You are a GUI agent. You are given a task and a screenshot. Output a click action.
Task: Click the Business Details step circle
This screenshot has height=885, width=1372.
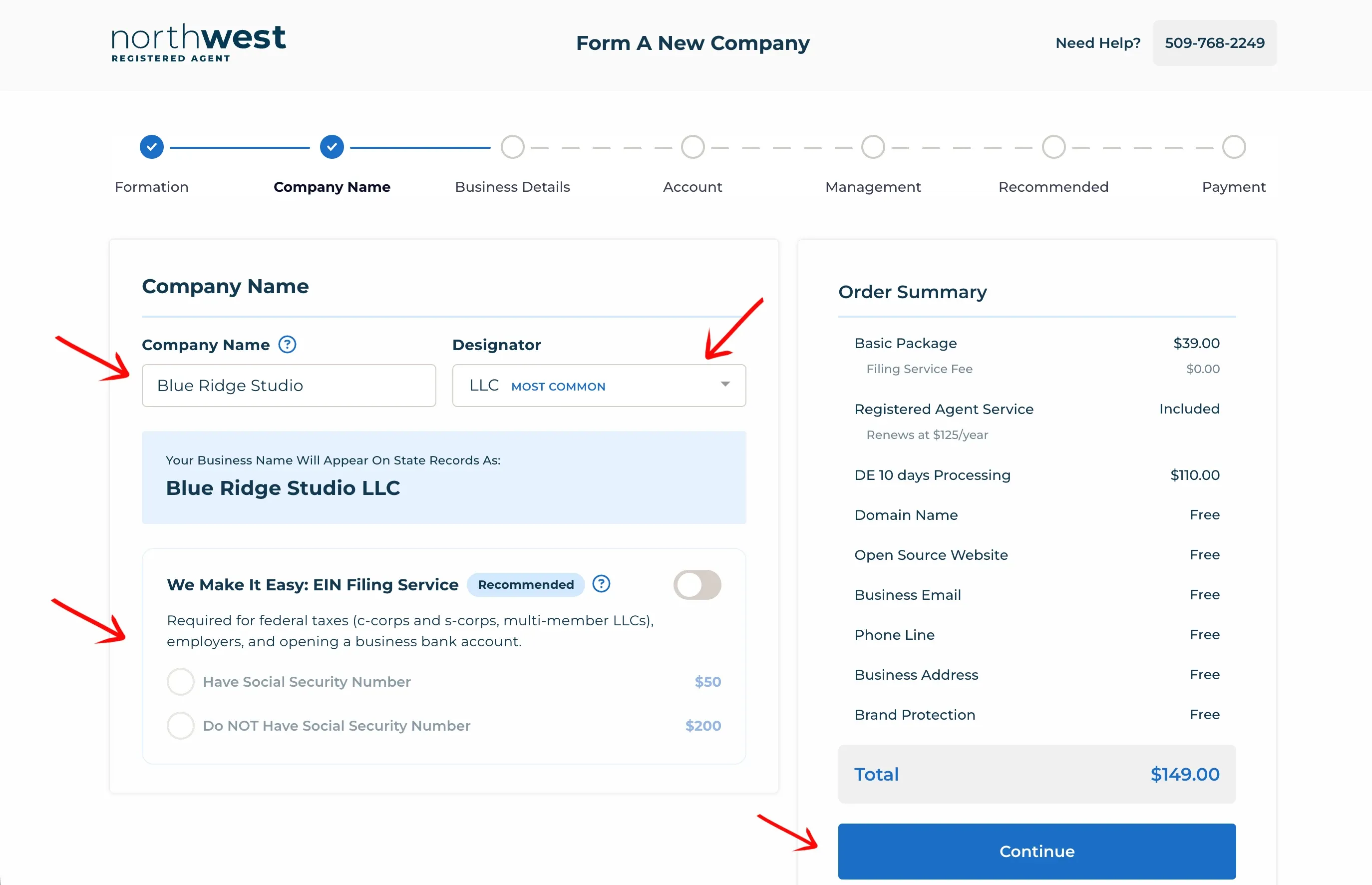tap(512, 147)
